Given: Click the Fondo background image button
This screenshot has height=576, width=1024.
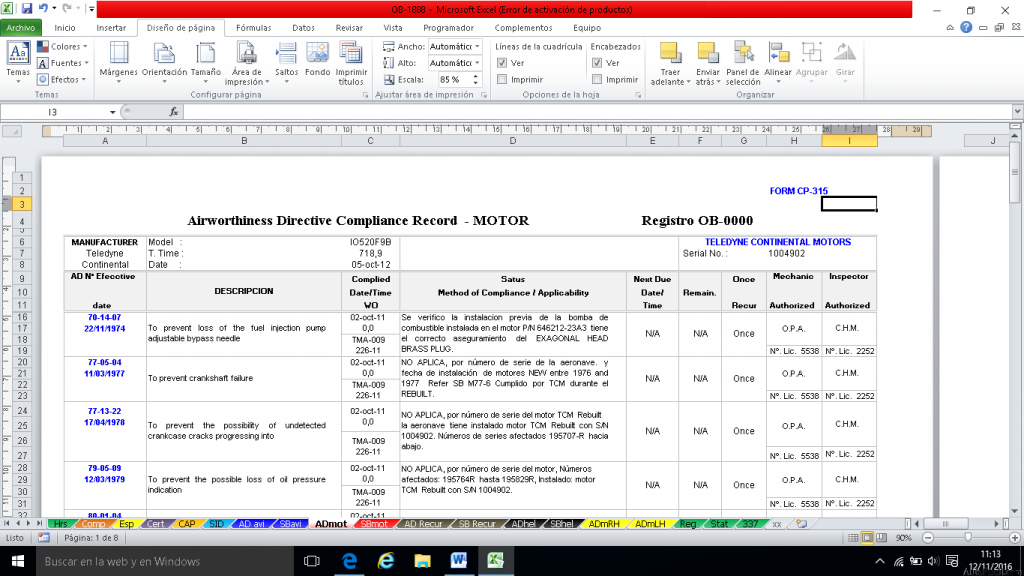Looking at the screenshot, I should (x=317, y=59).
